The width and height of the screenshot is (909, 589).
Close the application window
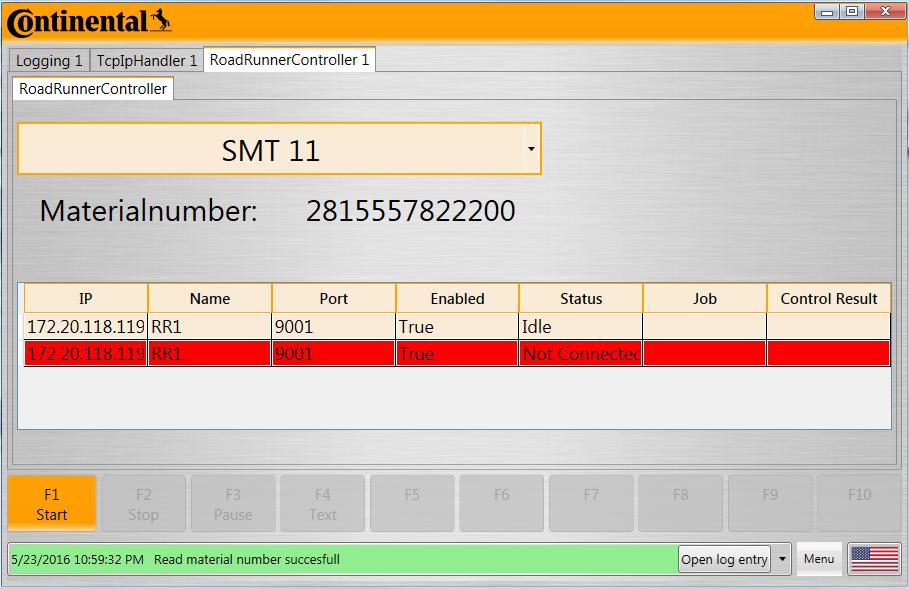coord(885,12)
